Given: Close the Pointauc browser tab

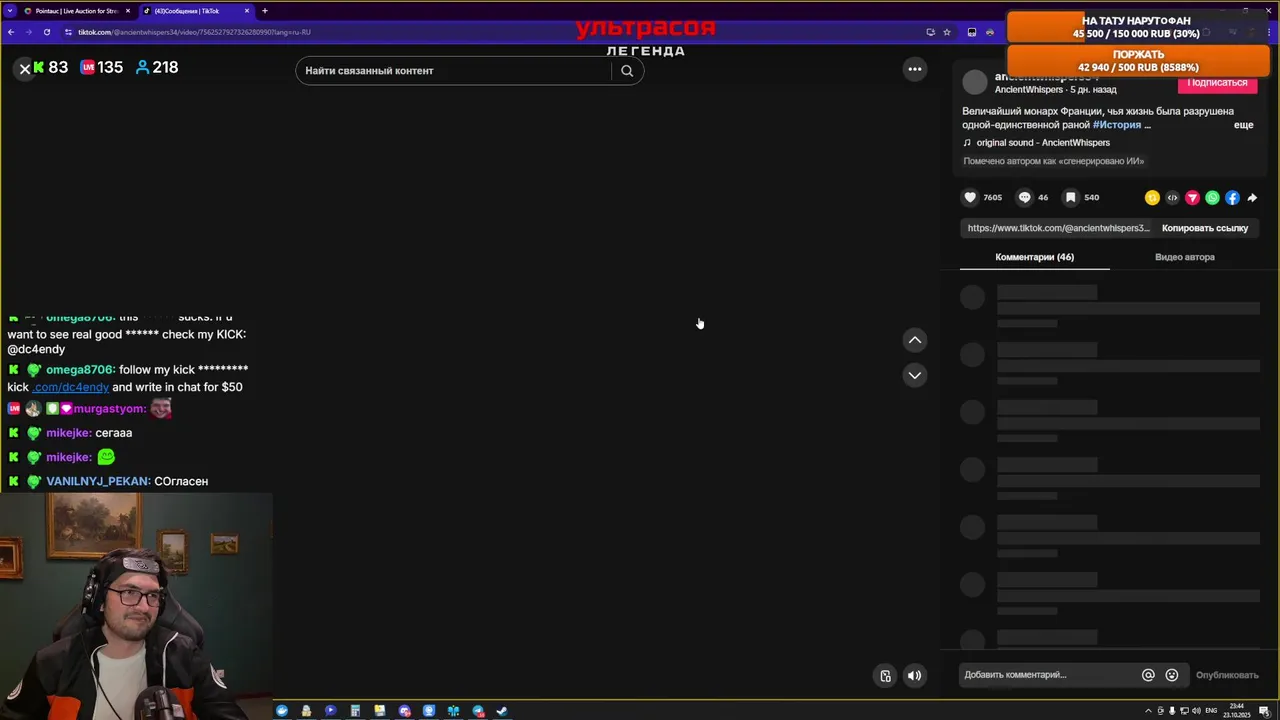Looking at the screenshot, I should coord(128,11).
